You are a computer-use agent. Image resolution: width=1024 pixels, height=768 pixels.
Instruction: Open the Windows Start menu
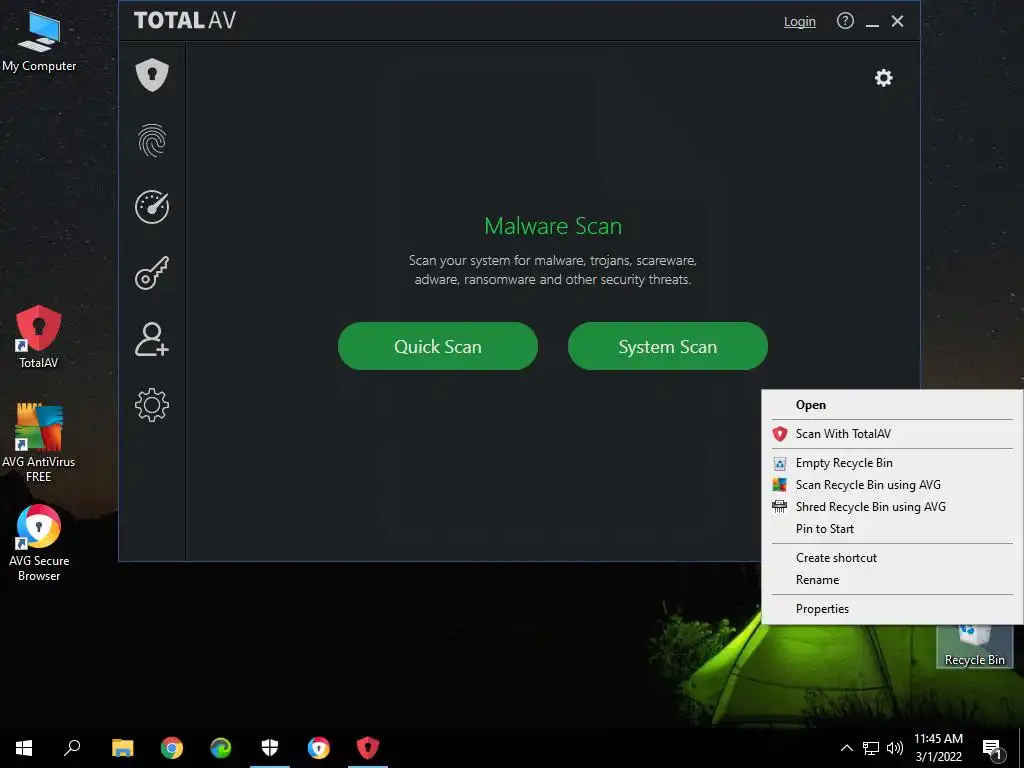tap(24, 748)
